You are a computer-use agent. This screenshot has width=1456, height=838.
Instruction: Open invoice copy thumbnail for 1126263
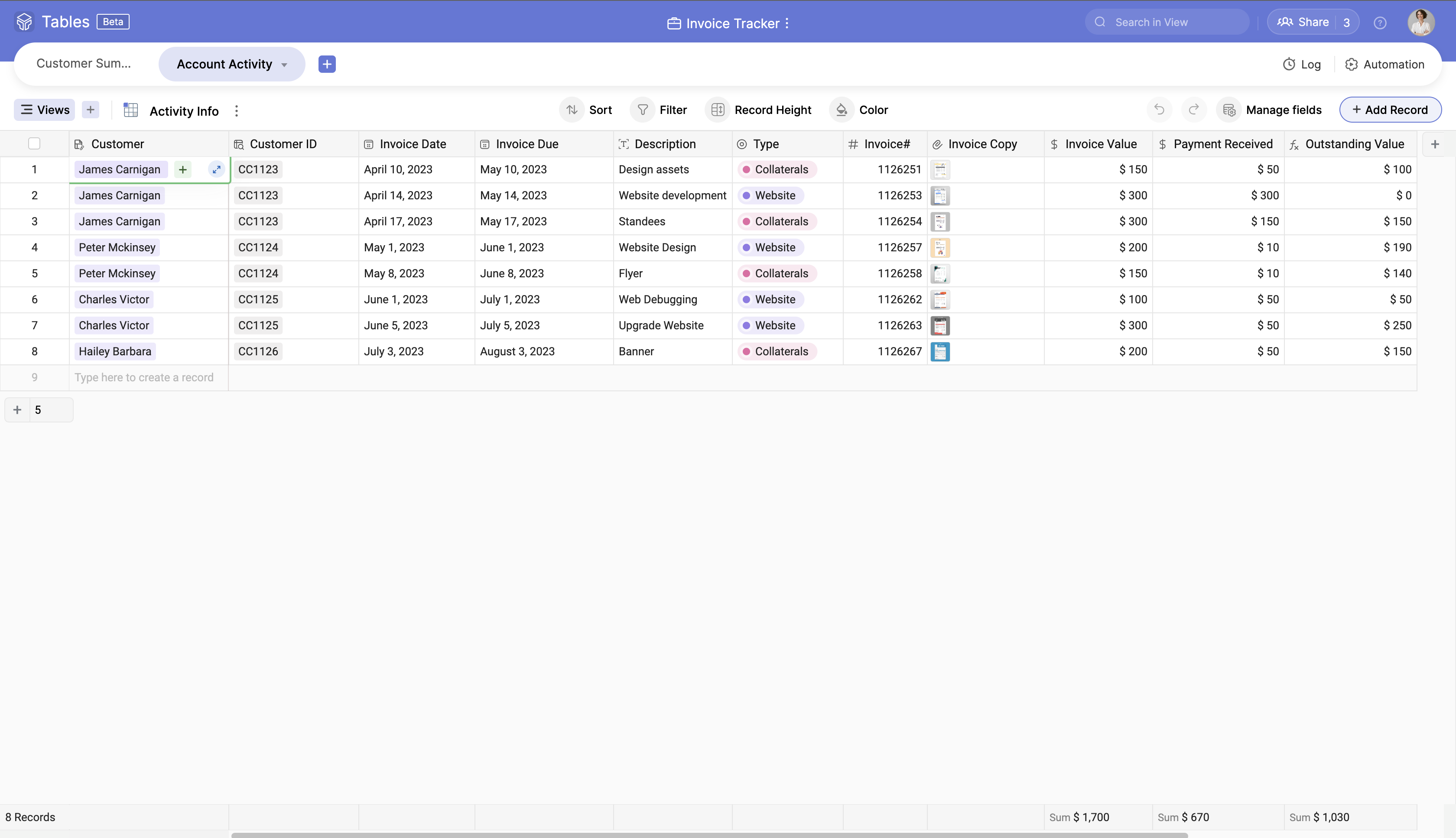pyautogui.click(x=940, y=326)
